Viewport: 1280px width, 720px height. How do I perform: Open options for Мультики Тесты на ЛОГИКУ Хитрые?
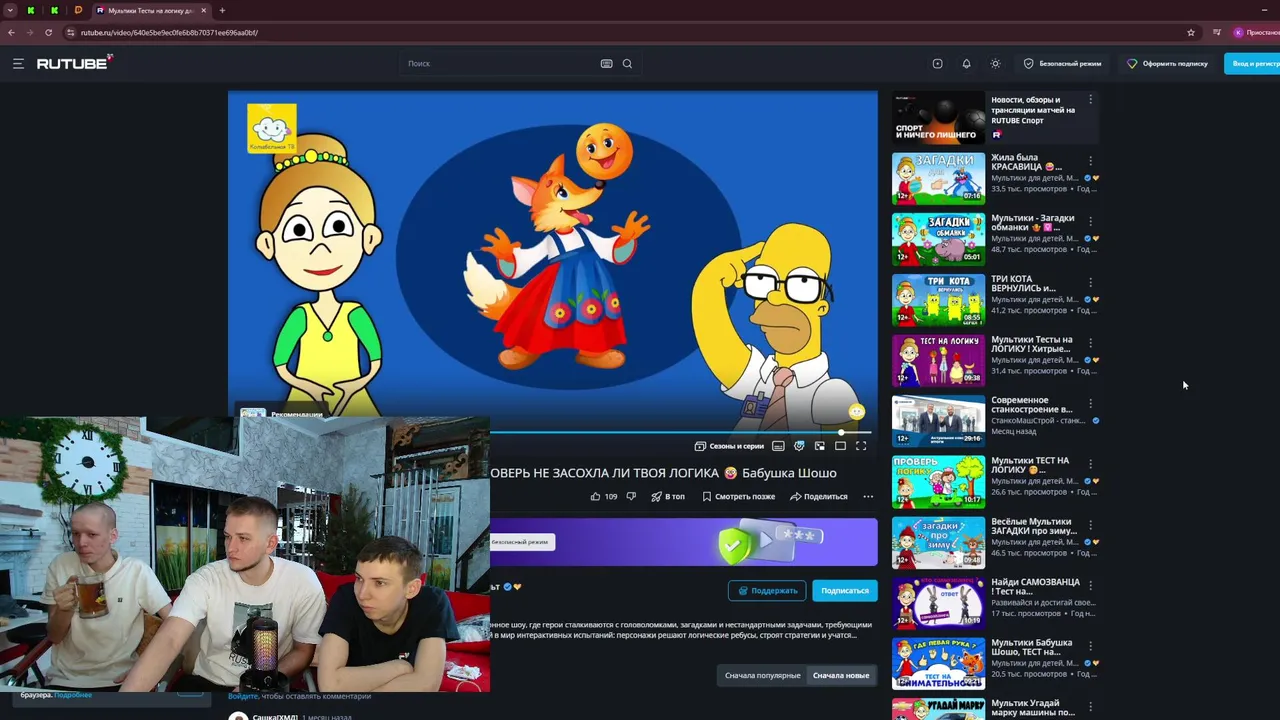[1090, 343]
